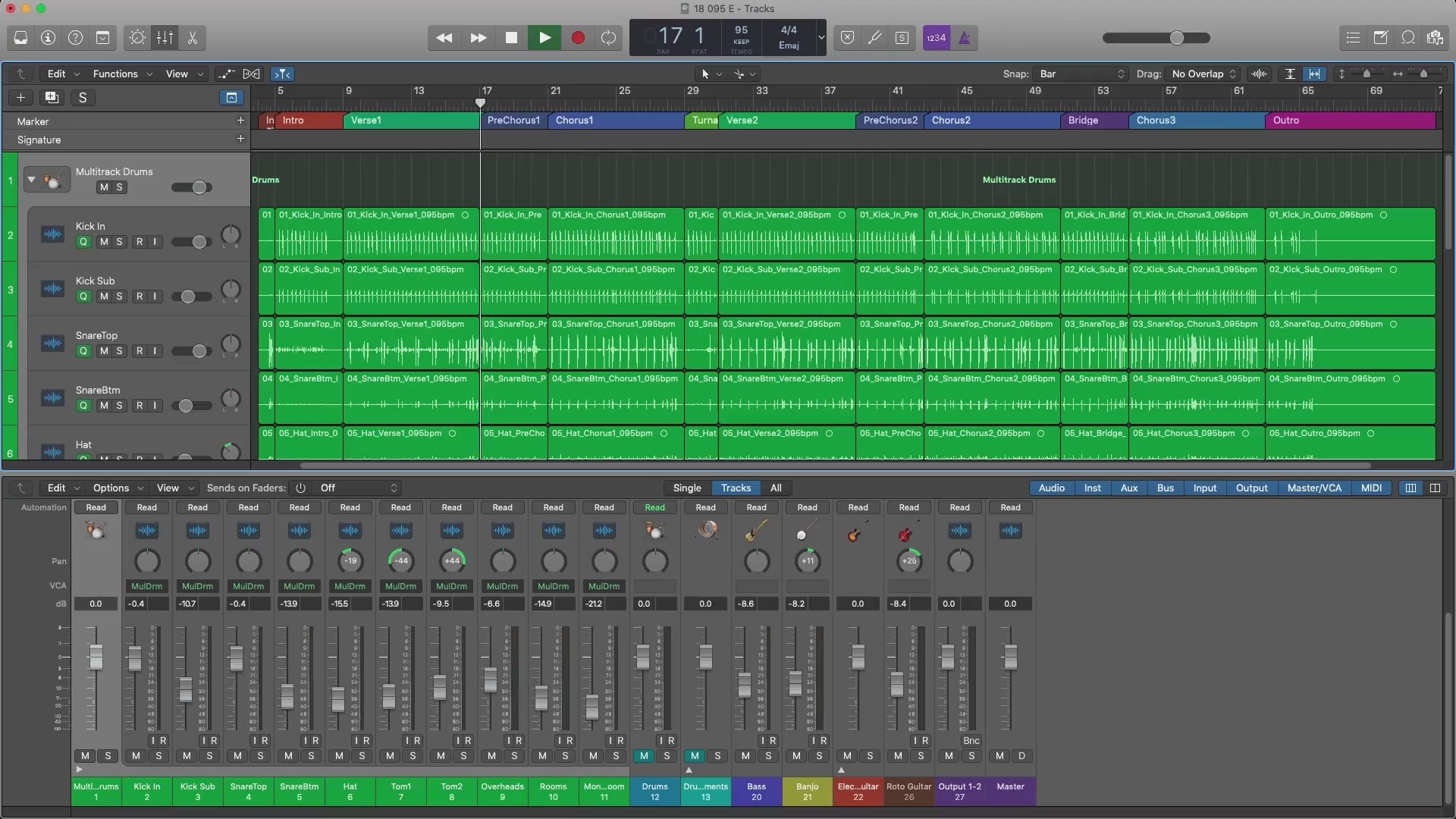Start playback with the Play button
Image resolution: width=1456 pixels, height=819 pixels.
tap(544, 37)
